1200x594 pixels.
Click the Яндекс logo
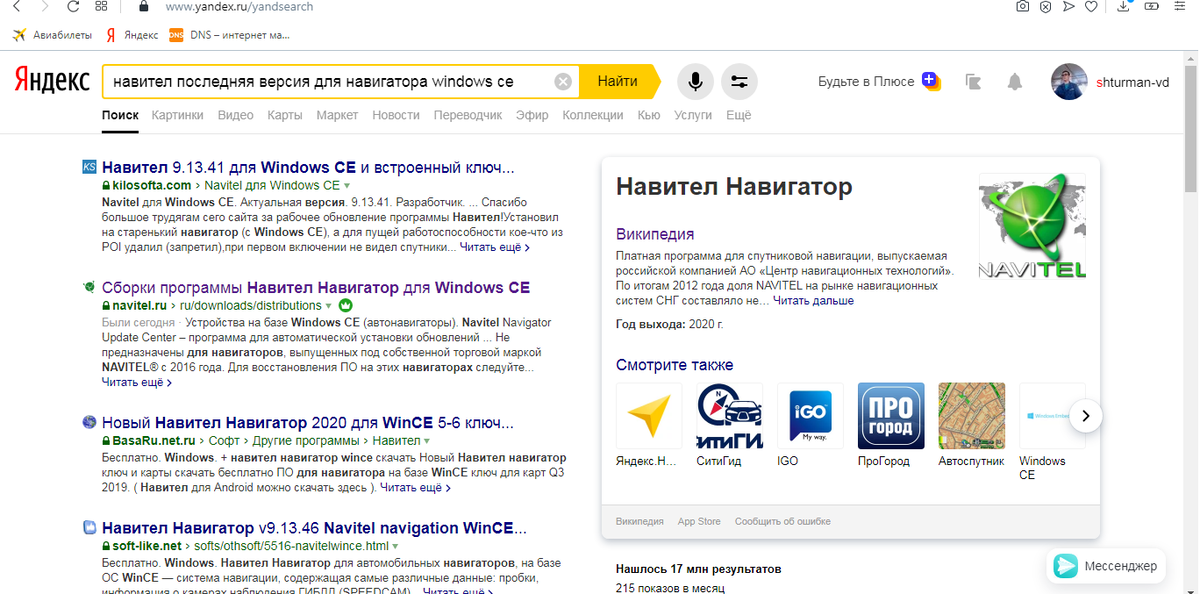click(52, 81)
